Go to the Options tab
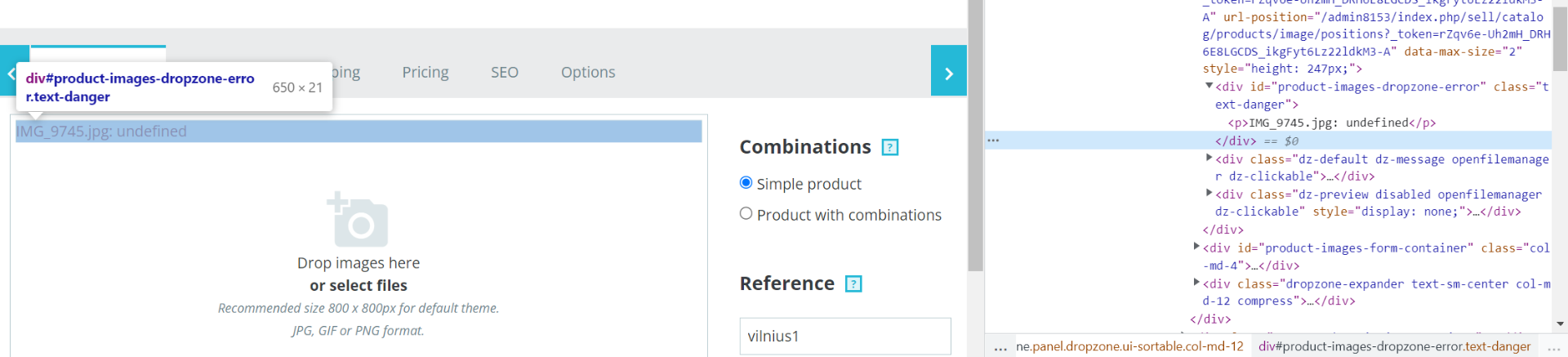 click(x=588, y=72)
